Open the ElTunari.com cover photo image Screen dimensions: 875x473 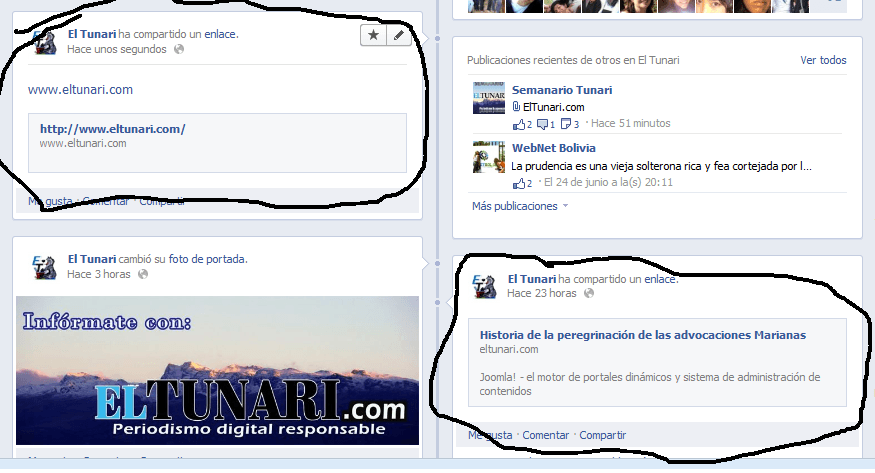(217, 370)
